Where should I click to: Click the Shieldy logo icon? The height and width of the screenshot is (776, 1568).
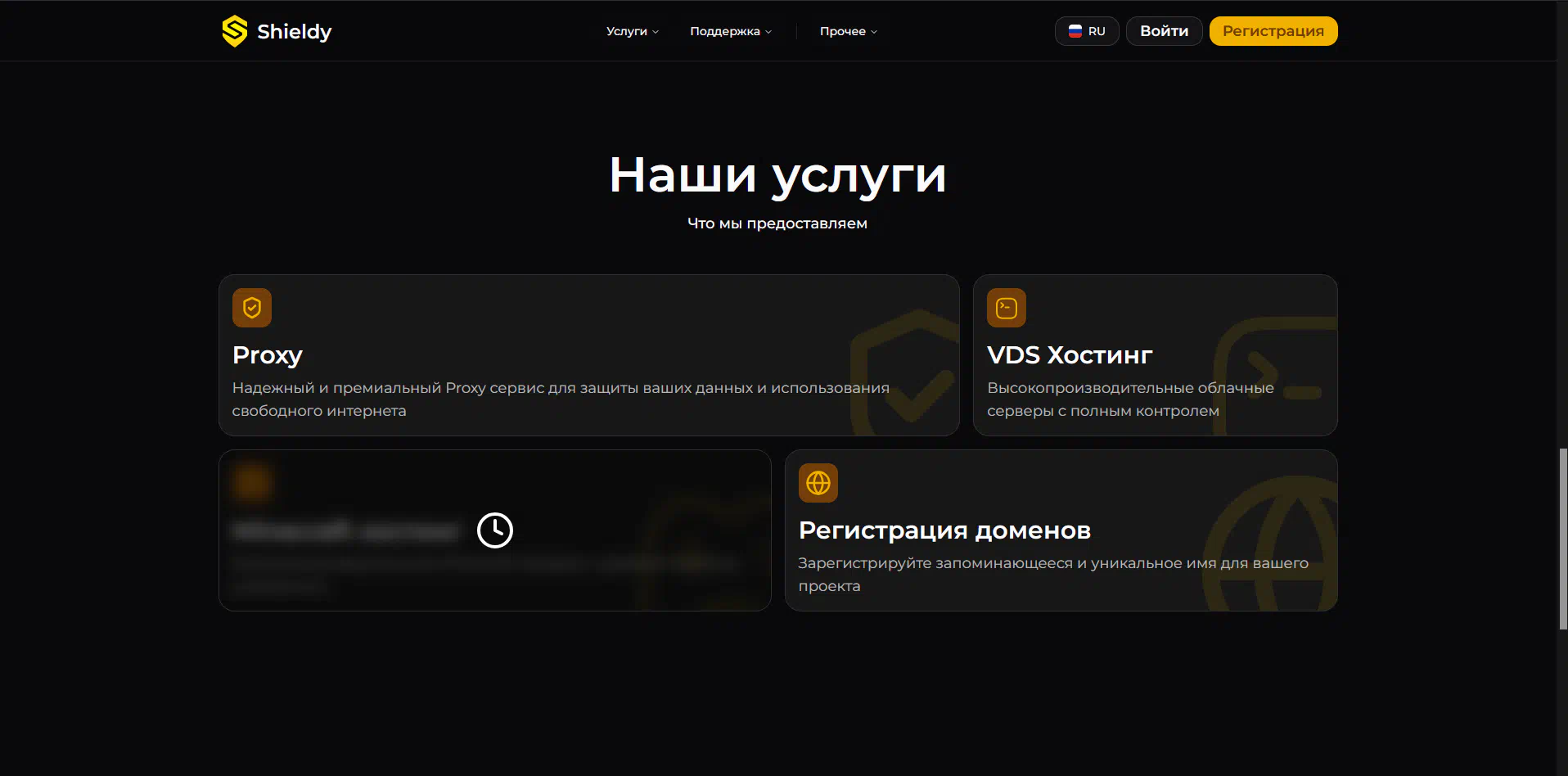235,31
